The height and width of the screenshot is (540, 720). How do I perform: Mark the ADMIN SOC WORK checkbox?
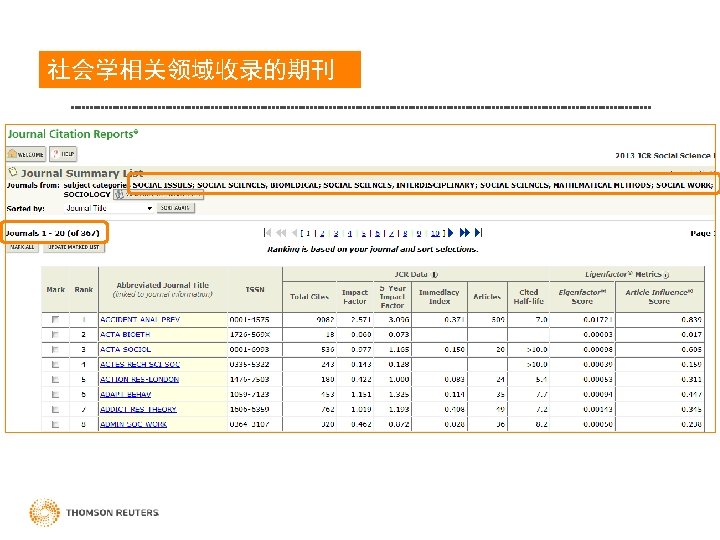coord(56,424)
